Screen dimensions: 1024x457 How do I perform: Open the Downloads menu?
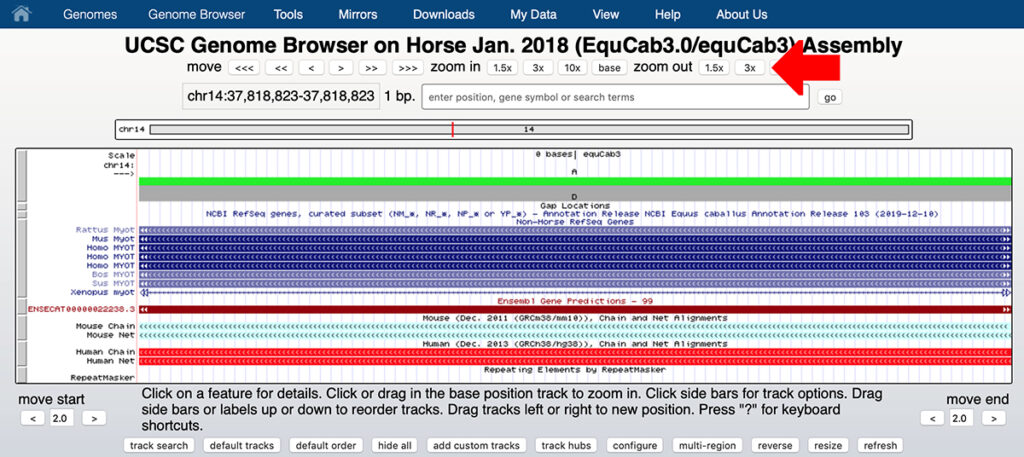point(444,14)
